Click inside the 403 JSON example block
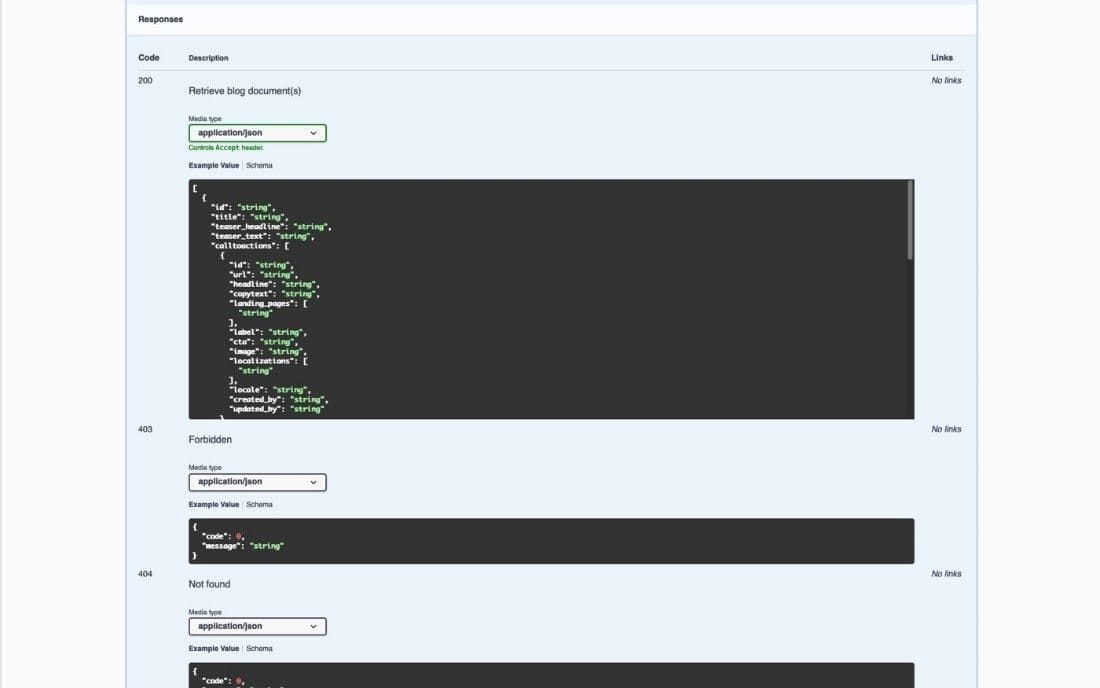This screenshot has height=688, width=1100. [550, 540]
